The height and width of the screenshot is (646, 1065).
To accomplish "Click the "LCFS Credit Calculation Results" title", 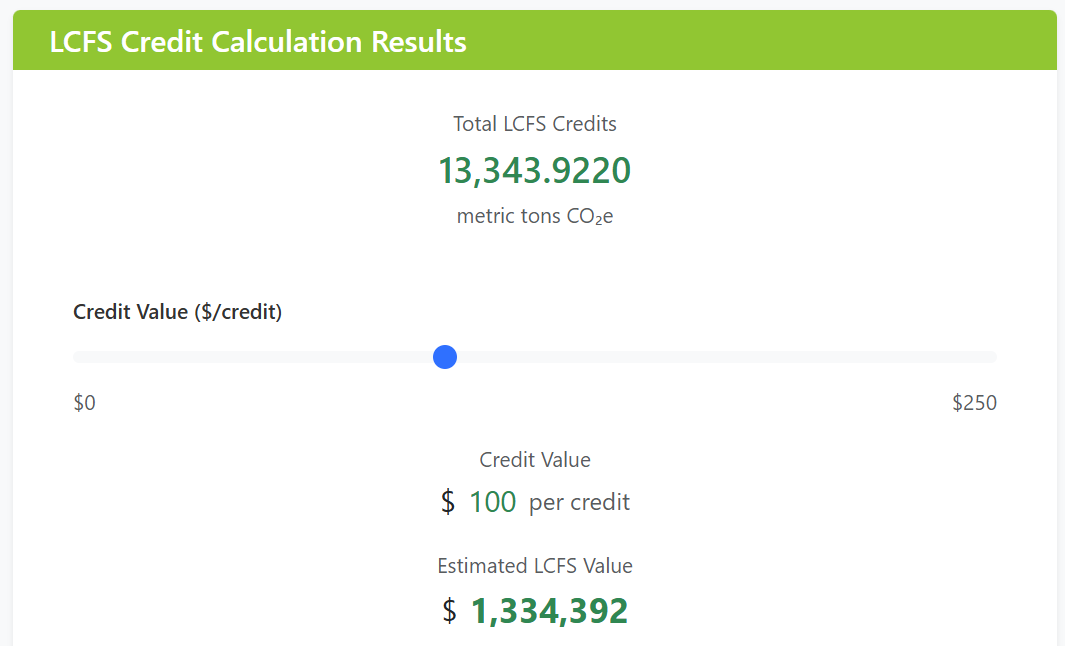I will click(258, 42).
